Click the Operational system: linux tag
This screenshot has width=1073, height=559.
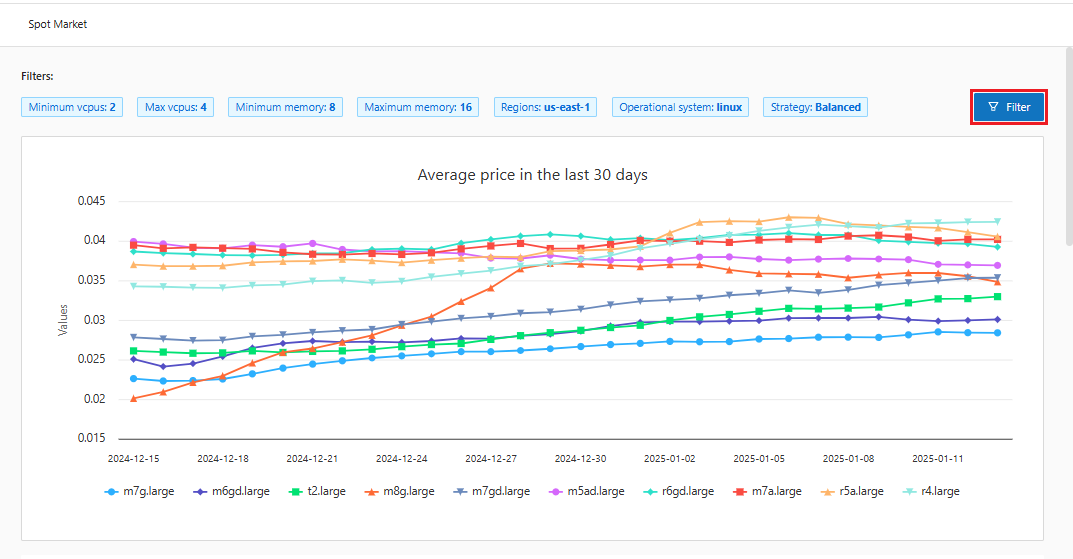[x=680, y=107]
